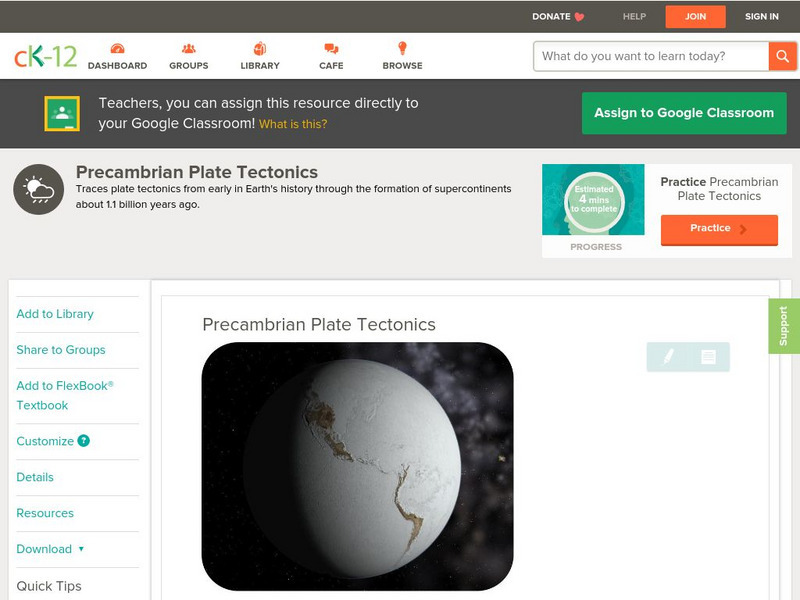Click the orange search magnifier icon
Screen dimensions: 800x600
tap(782, 56)
